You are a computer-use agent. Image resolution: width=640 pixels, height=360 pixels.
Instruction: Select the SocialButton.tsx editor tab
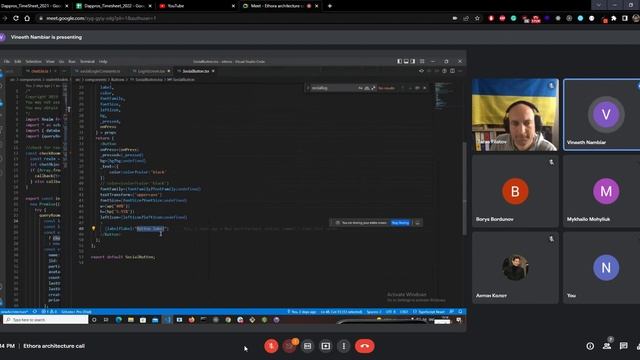[x=196, y=71]
